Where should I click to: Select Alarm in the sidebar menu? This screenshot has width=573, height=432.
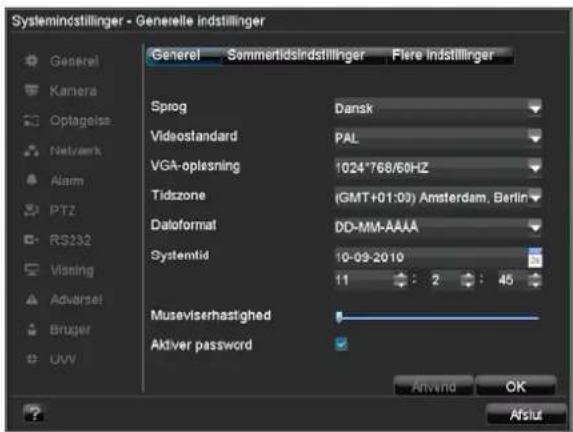point(67,181)
